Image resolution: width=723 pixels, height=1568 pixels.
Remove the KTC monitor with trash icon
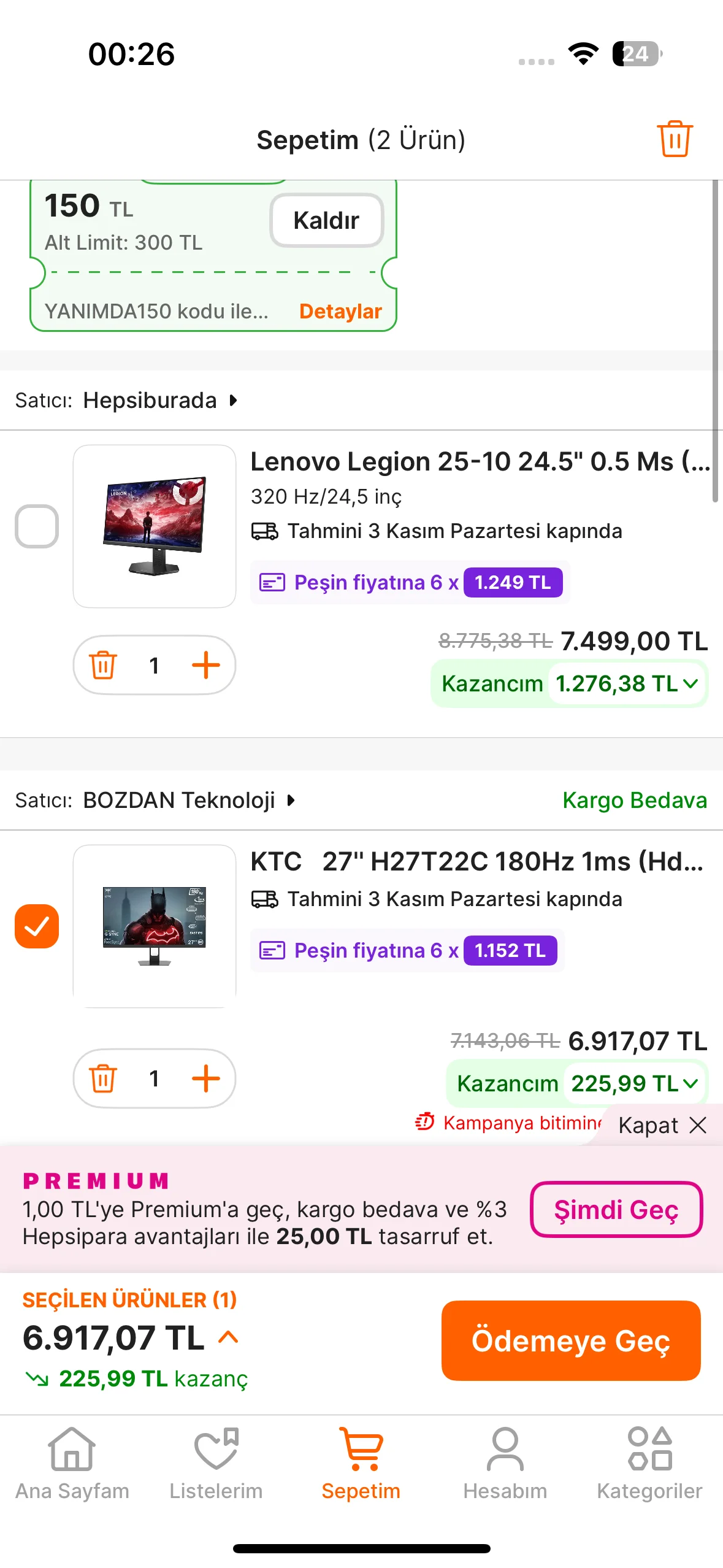pos(103,1078)
